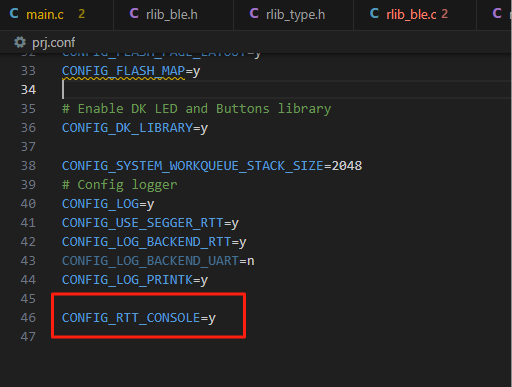Click CONFIG_FLASH_MAP=y on line 33

click(131, 71)
